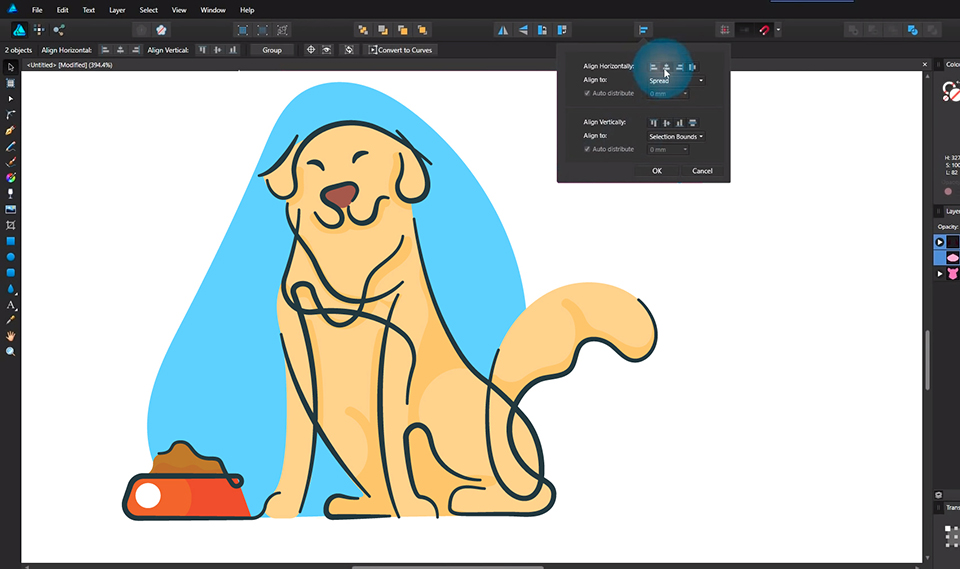
Task: Select the Node tool
Action: (10, 99)
